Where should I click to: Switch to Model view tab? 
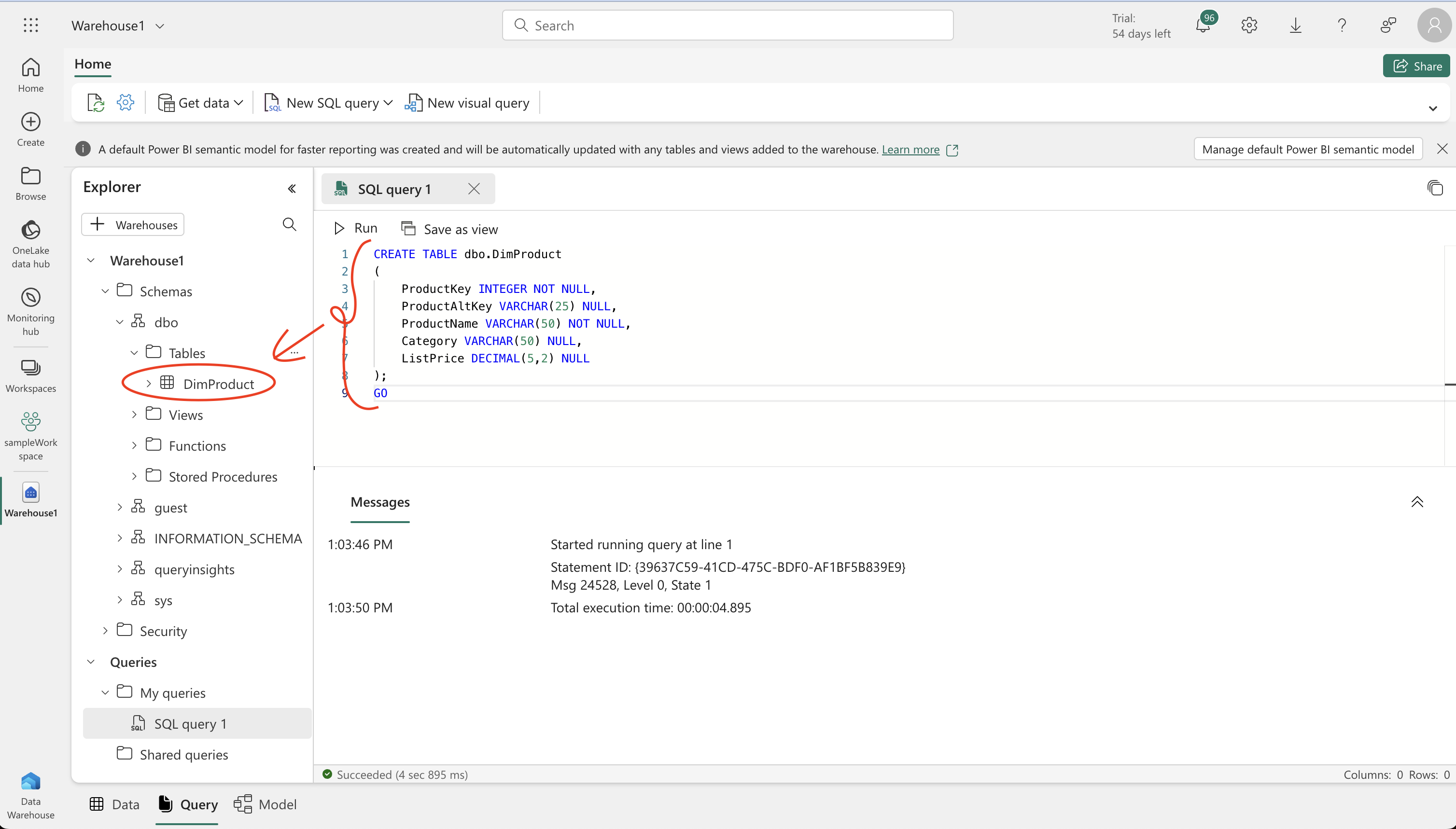pos(266,804)
